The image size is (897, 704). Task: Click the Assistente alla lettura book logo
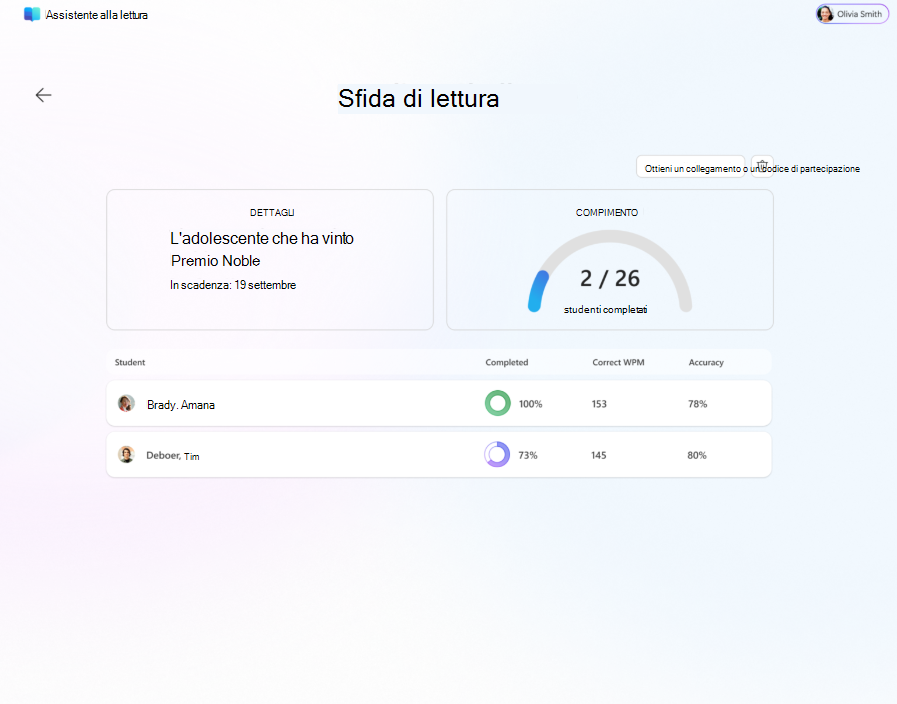[x=32, y=14]
